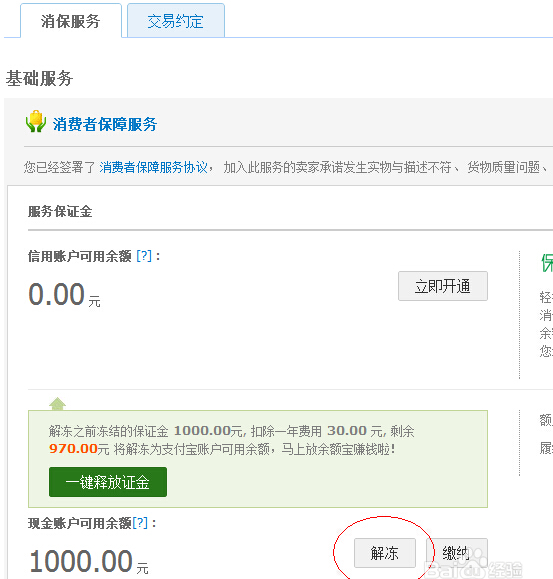Viewport: 553px width, 579px height.
Task: Click the 基础服务 section title
Action: pos(39,78)
